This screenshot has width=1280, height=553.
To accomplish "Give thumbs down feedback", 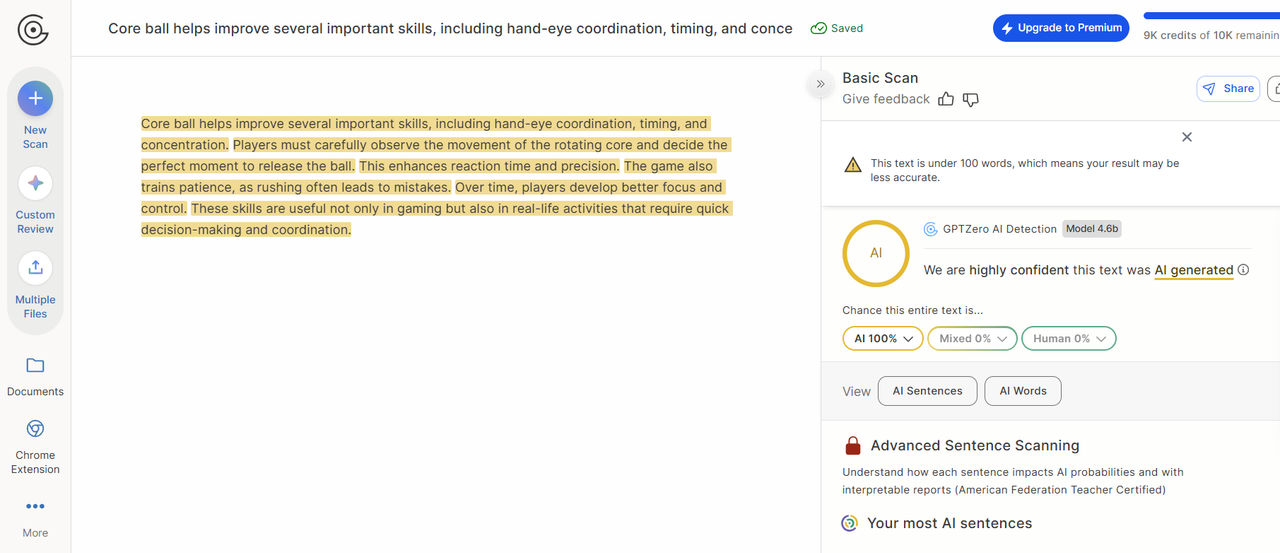I will click(x=970, y=100).
